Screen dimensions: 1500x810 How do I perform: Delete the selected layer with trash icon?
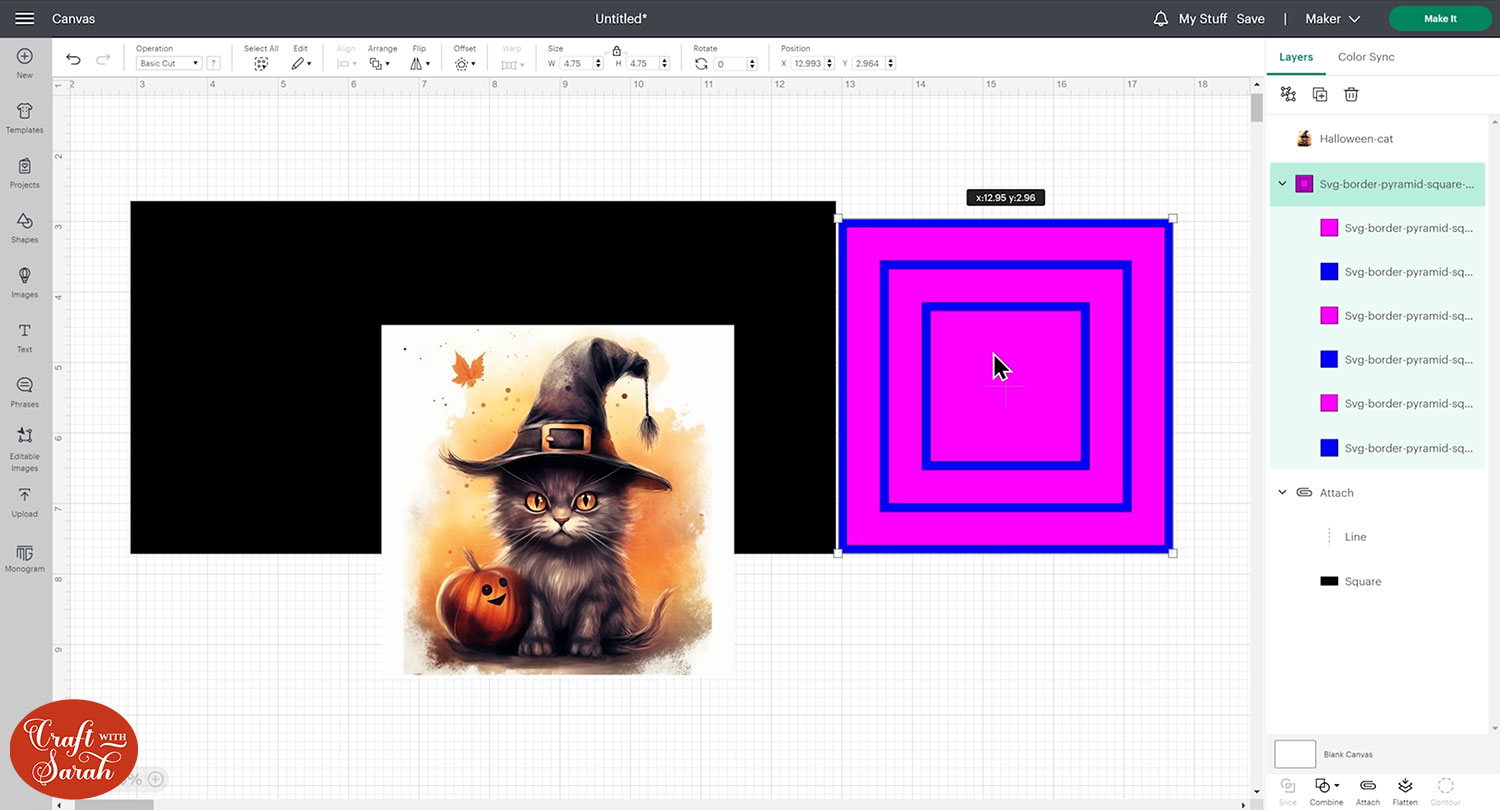tap(1351, 94)
